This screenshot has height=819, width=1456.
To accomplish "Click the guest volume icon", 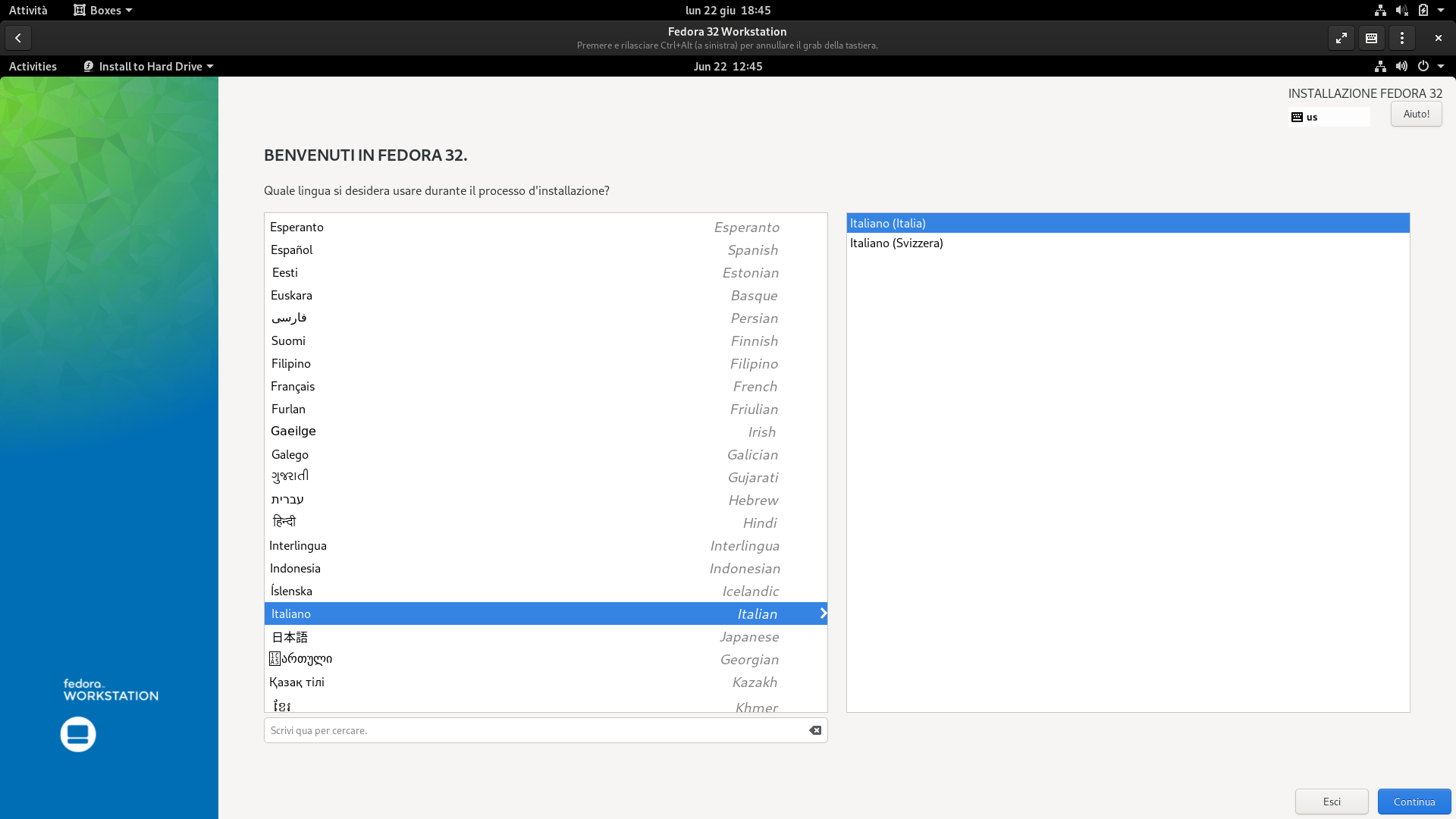I will click(x=1401, y=67).
